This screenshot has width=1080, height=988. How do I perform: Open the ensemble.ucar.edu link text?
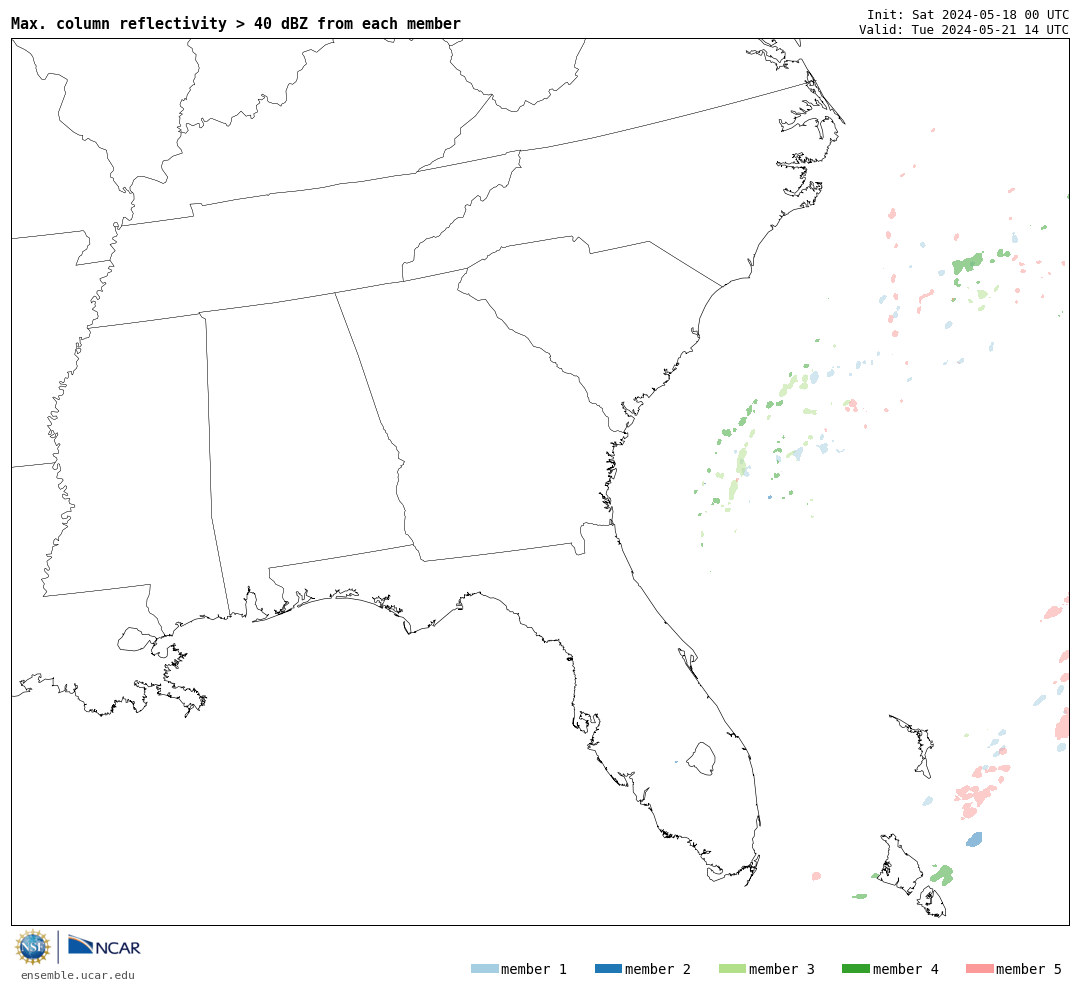tap(78, 975)
